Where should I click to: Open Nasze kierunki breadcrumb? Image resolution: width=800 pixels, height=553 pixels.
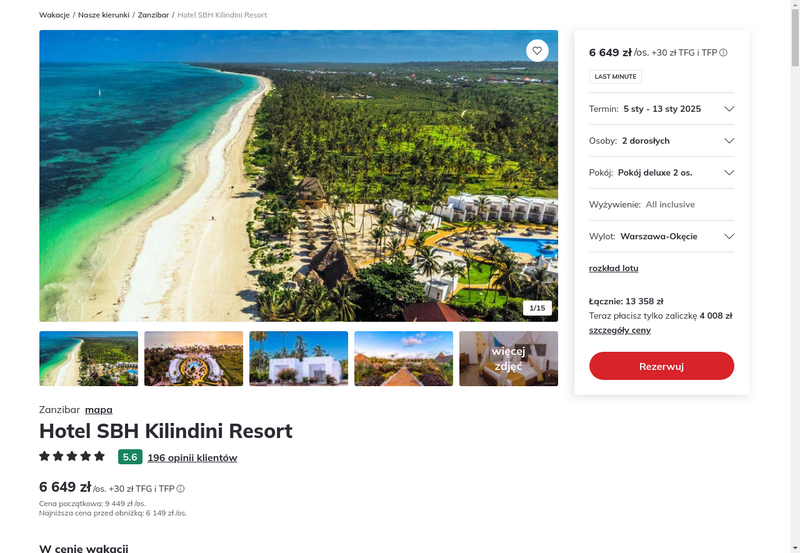pyautogui.click(x=104, y=15)
